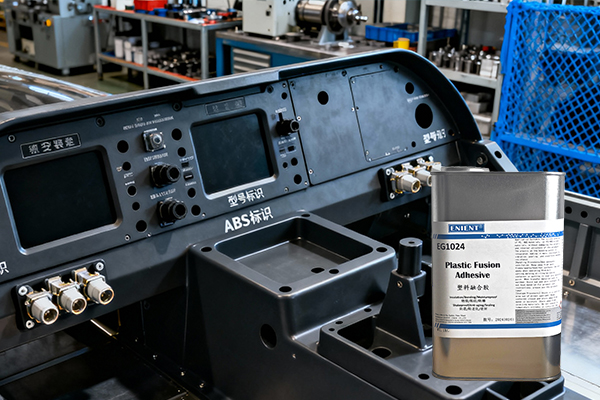The width and height of the screenshot is (600, 400).
Task: Click the metal cap on top of the can
Action: point(466,169)
